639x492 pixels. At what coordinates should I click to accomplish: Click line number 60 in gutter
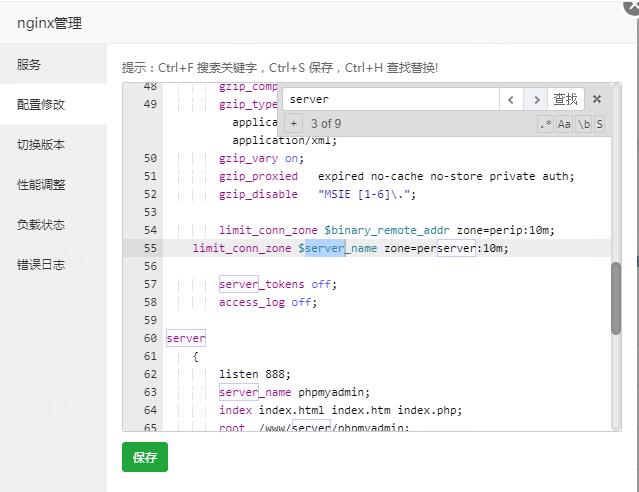tap(150, 338)
